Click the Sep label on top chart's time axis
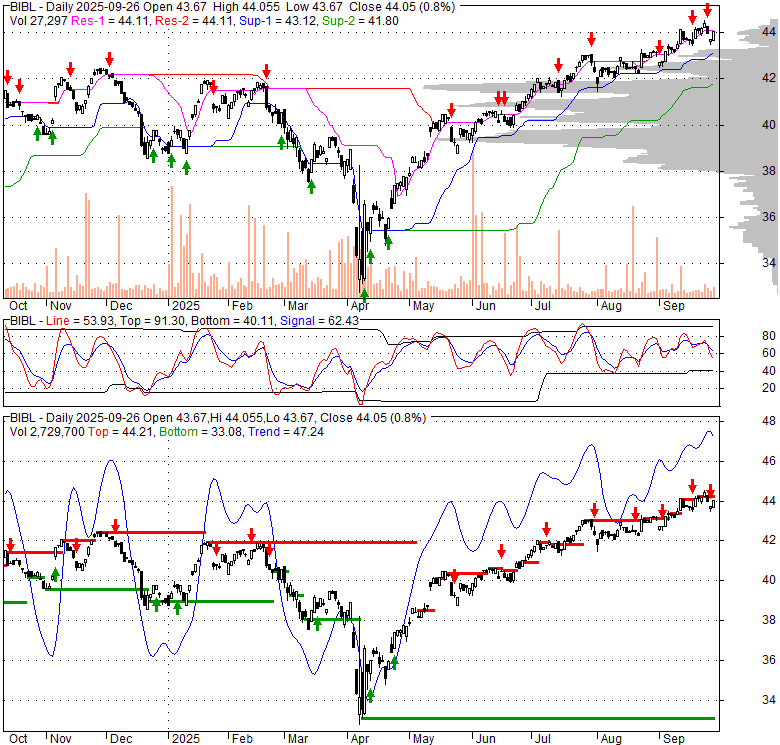The image size is (780, 745). [674, 306]
